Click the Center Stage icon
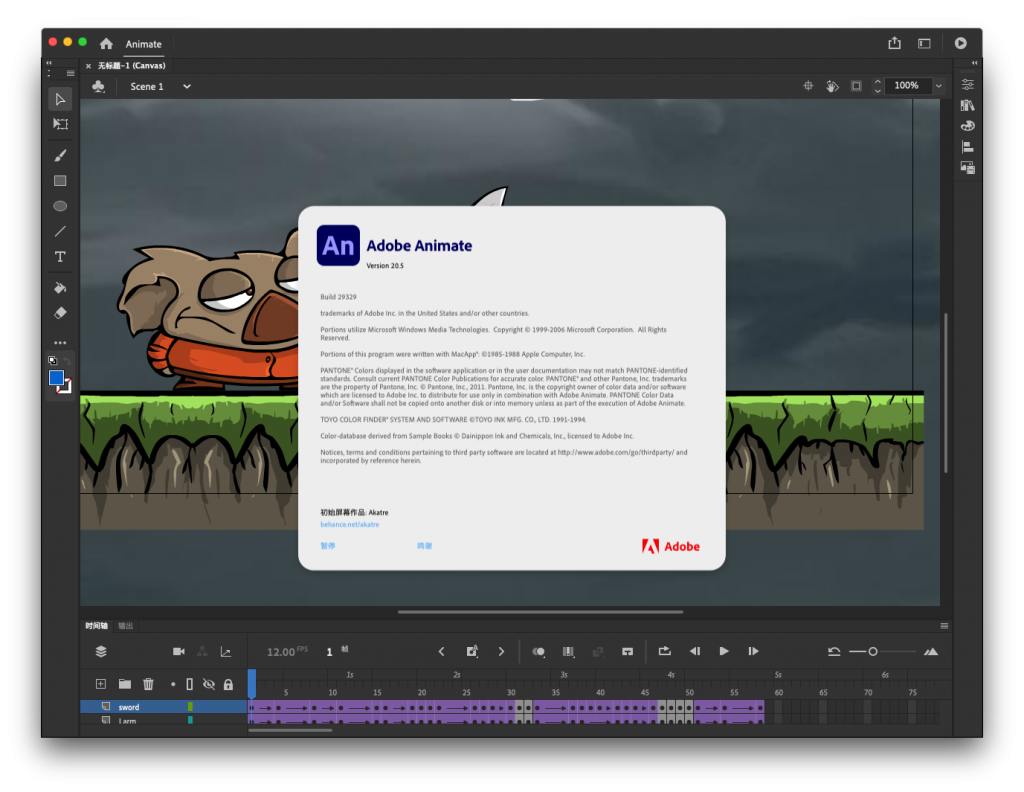Screen dimensions: 1024x792 808,86
